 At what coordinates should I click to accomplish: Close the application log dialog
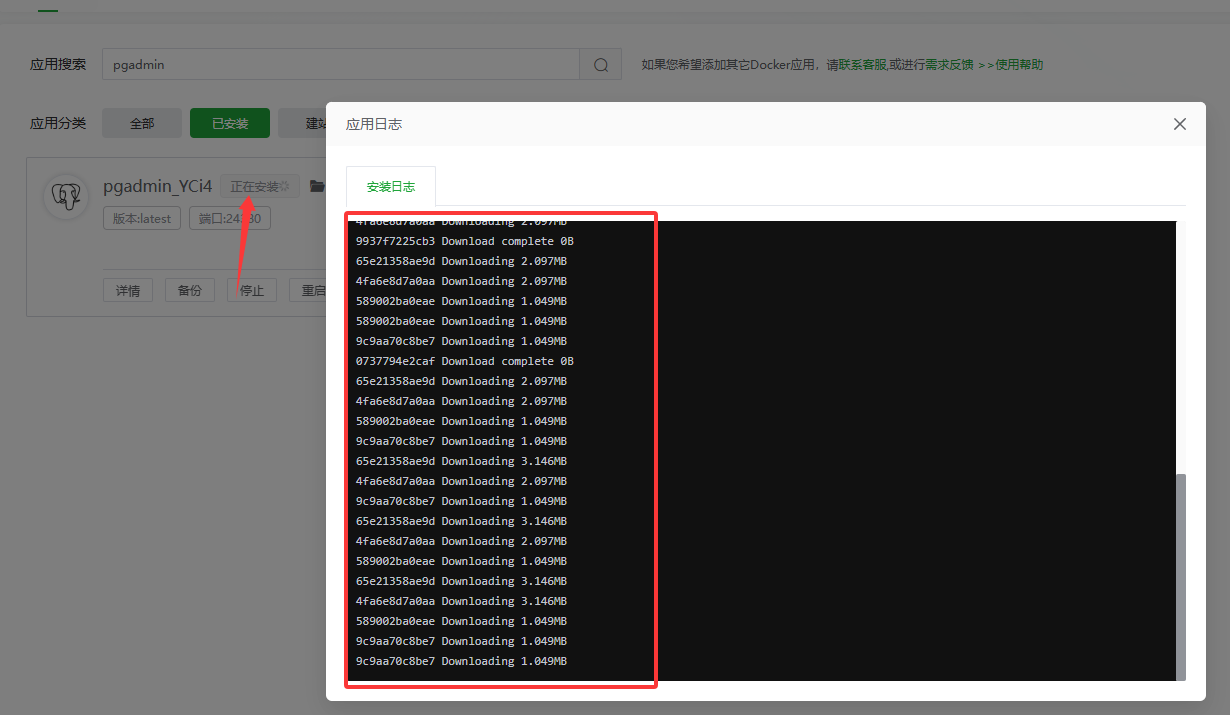[1179, 124]
